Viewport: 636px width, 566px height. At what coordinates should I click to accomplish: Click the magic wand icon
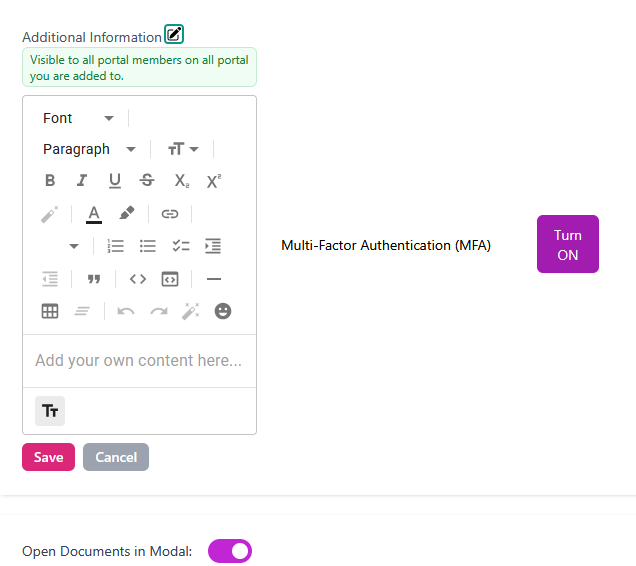click(x=191, y=311)
